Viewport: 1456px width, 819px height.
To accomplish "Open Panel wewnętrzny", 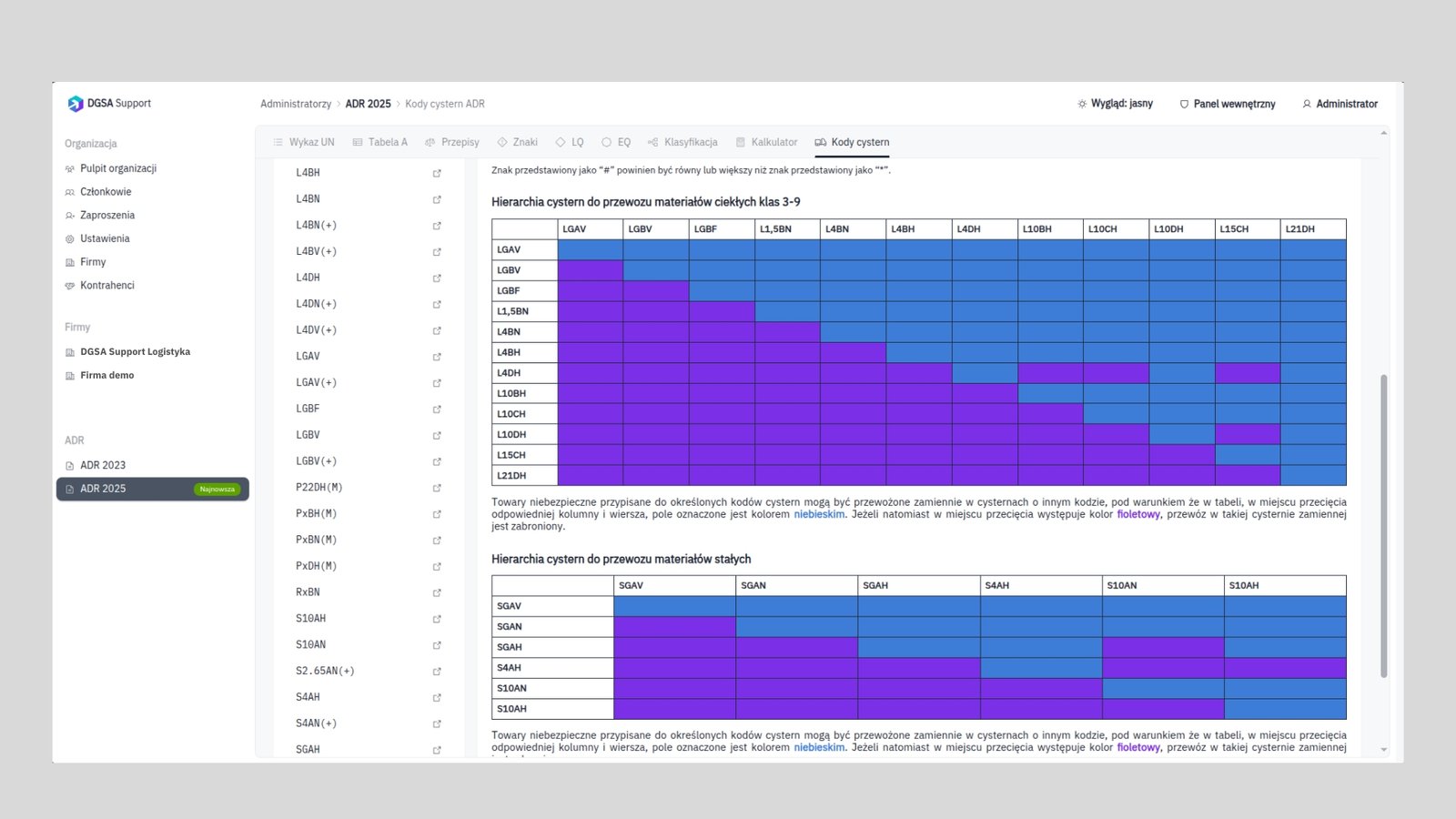I will (x=1227, y=104).
